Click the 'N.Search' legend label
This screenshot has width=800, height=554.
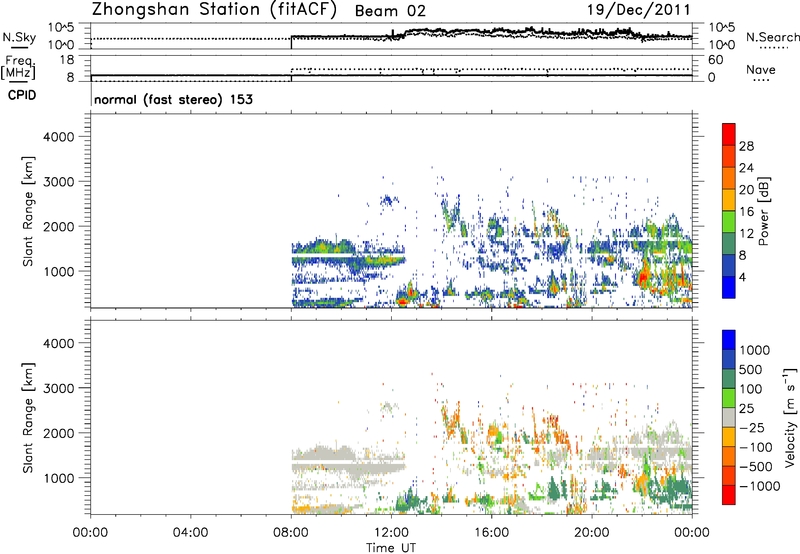click(773, 37)
